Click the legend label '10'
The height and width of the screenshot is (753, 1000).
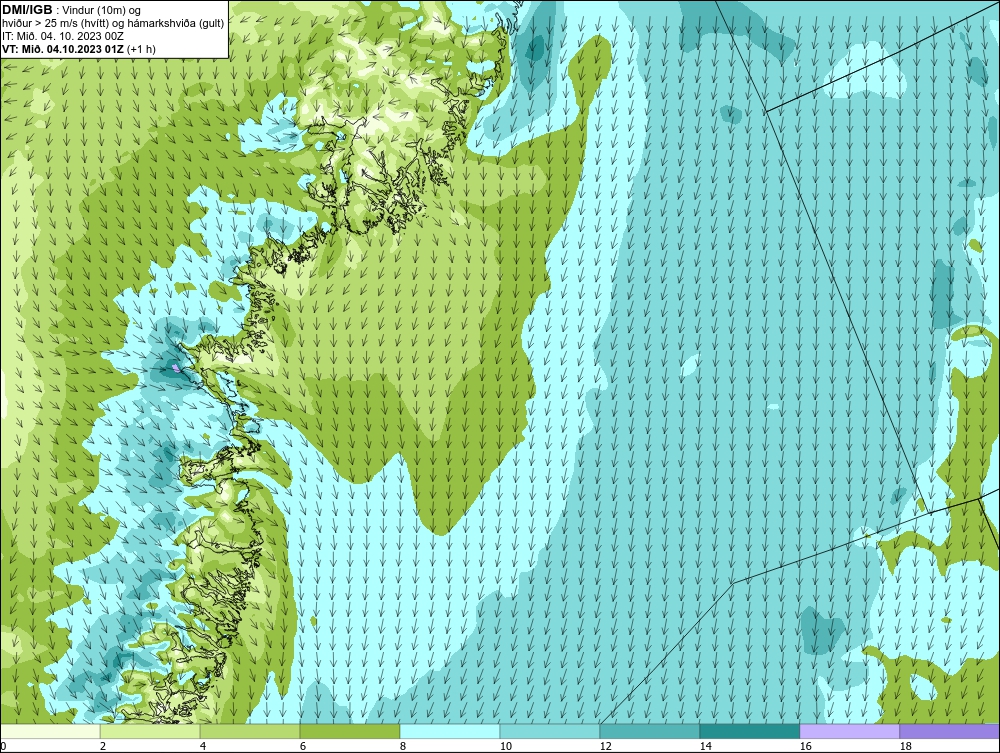[506, 746]
